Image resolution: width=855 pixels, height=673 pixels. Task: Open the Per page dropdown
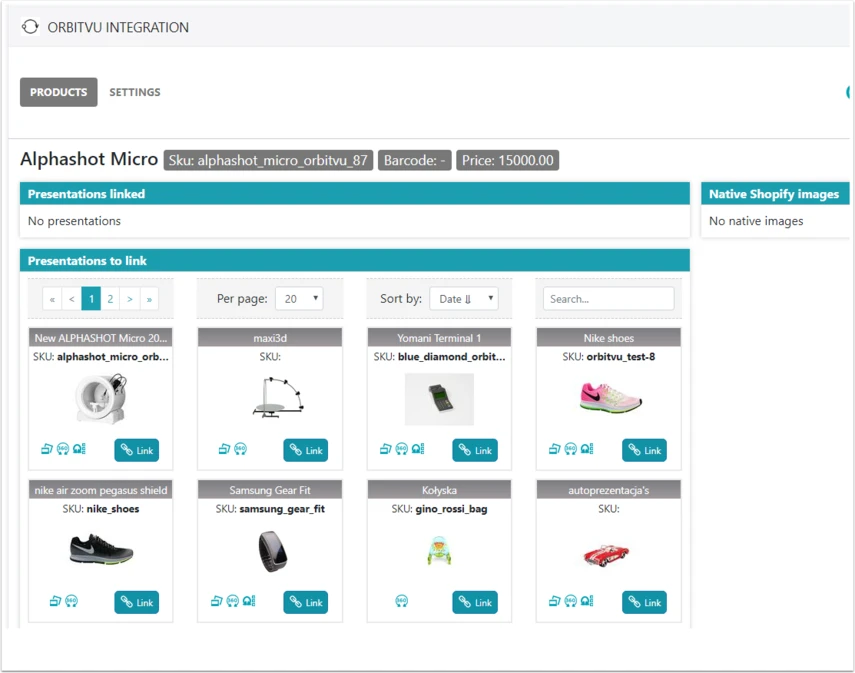coord(299,299)
